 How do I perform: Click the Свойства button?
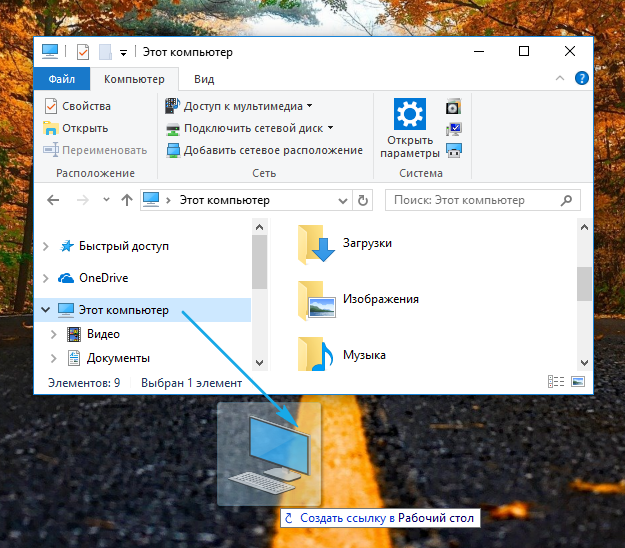tap(77, 106)
